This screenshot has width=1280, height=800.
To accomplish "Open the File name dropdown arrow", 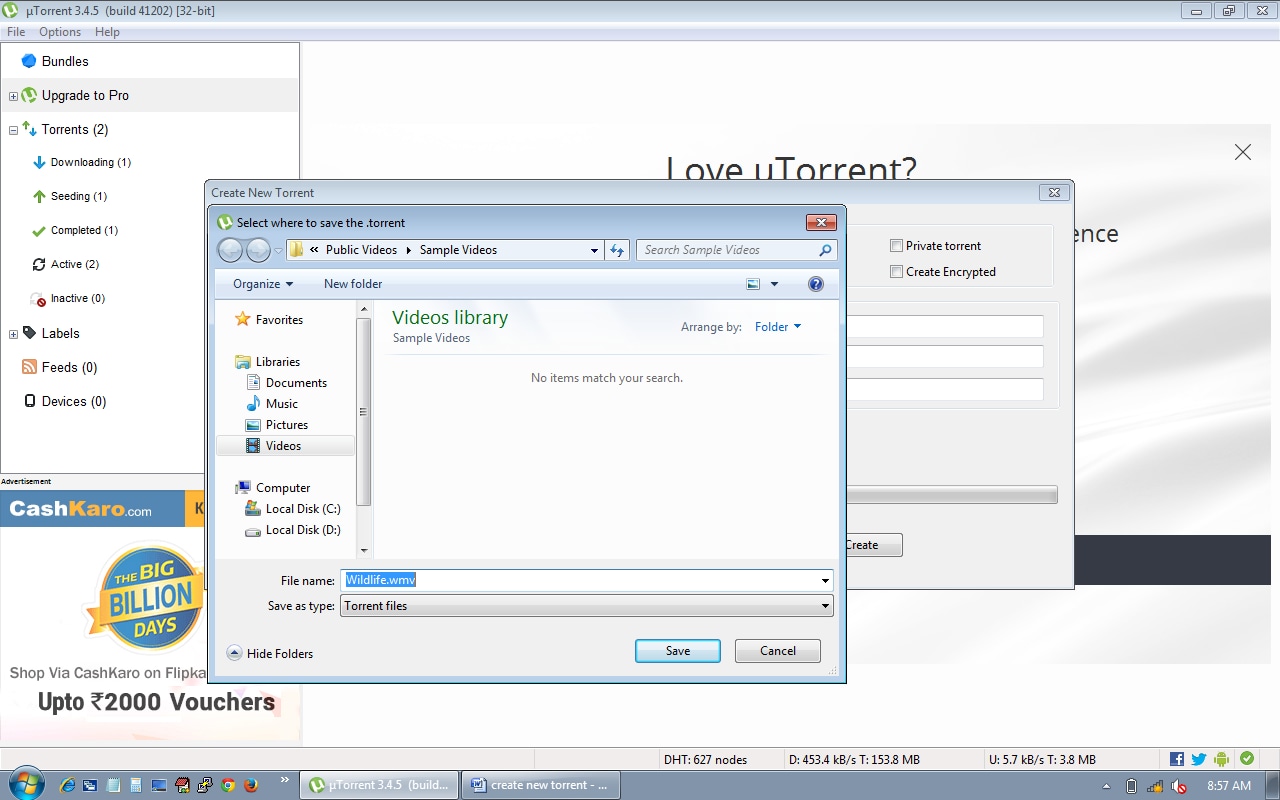I will 825,580.
